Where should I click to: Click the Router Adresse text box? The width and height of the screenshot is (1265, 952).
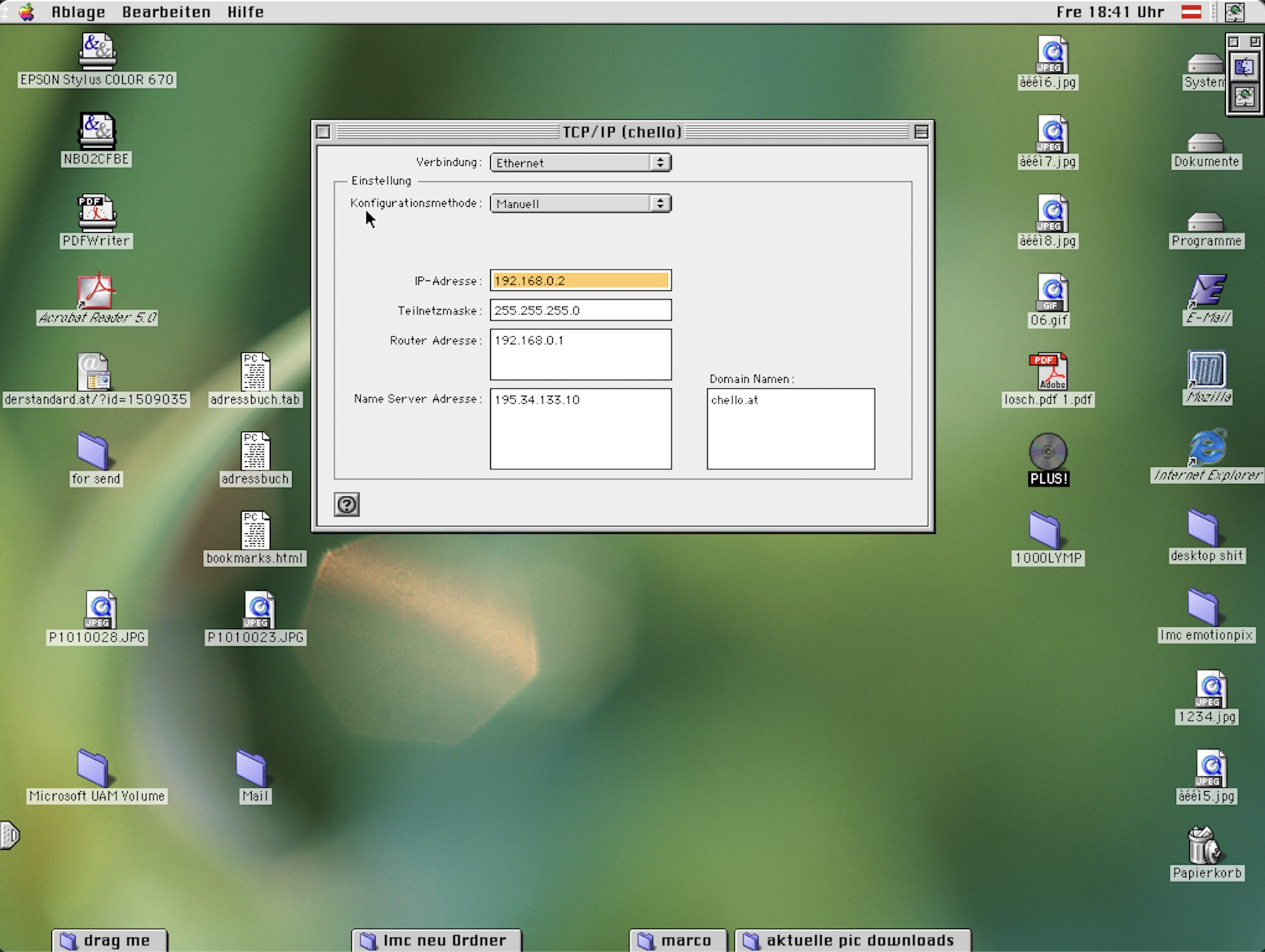point(580,354)
